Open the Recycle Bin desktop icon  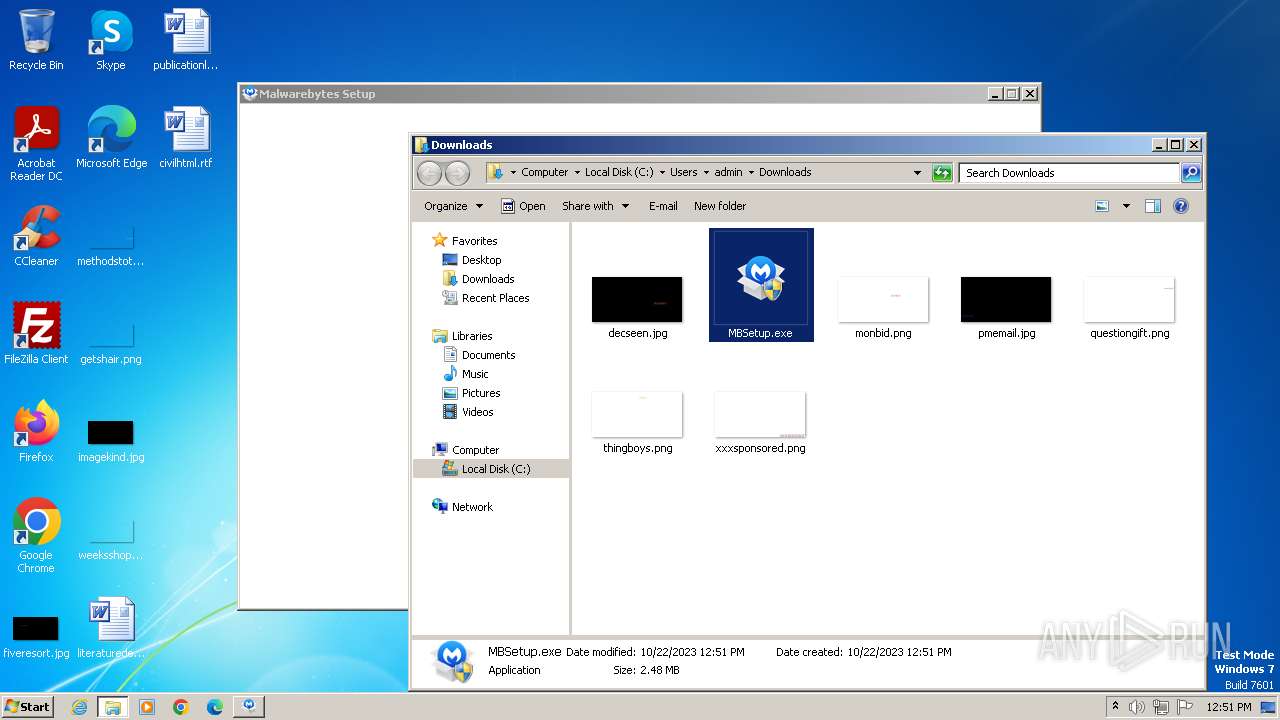pyautogui.click(x=36, y=40)
